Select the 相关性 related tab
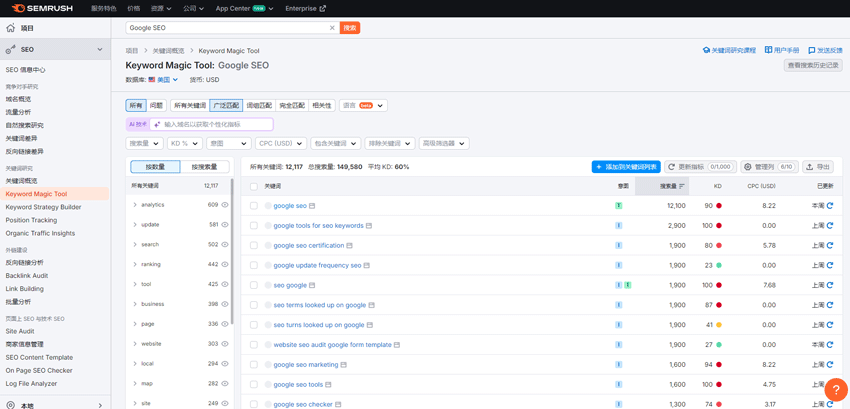The image size is (850, 409). [x=322, y=105]
